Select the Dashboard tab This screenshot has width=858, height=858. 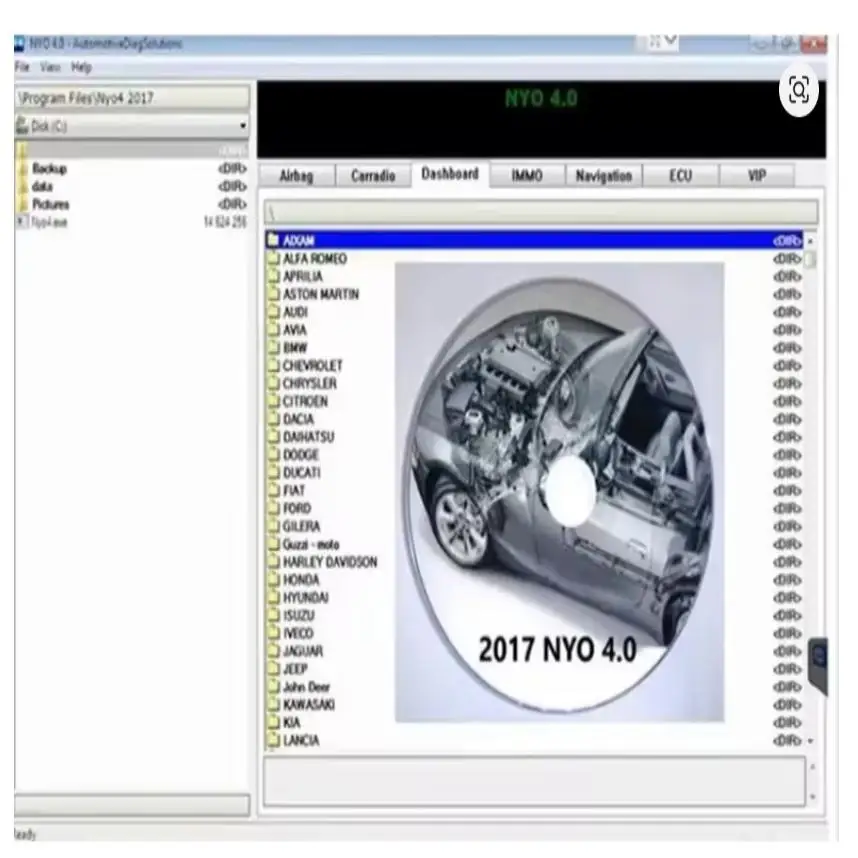450,174
